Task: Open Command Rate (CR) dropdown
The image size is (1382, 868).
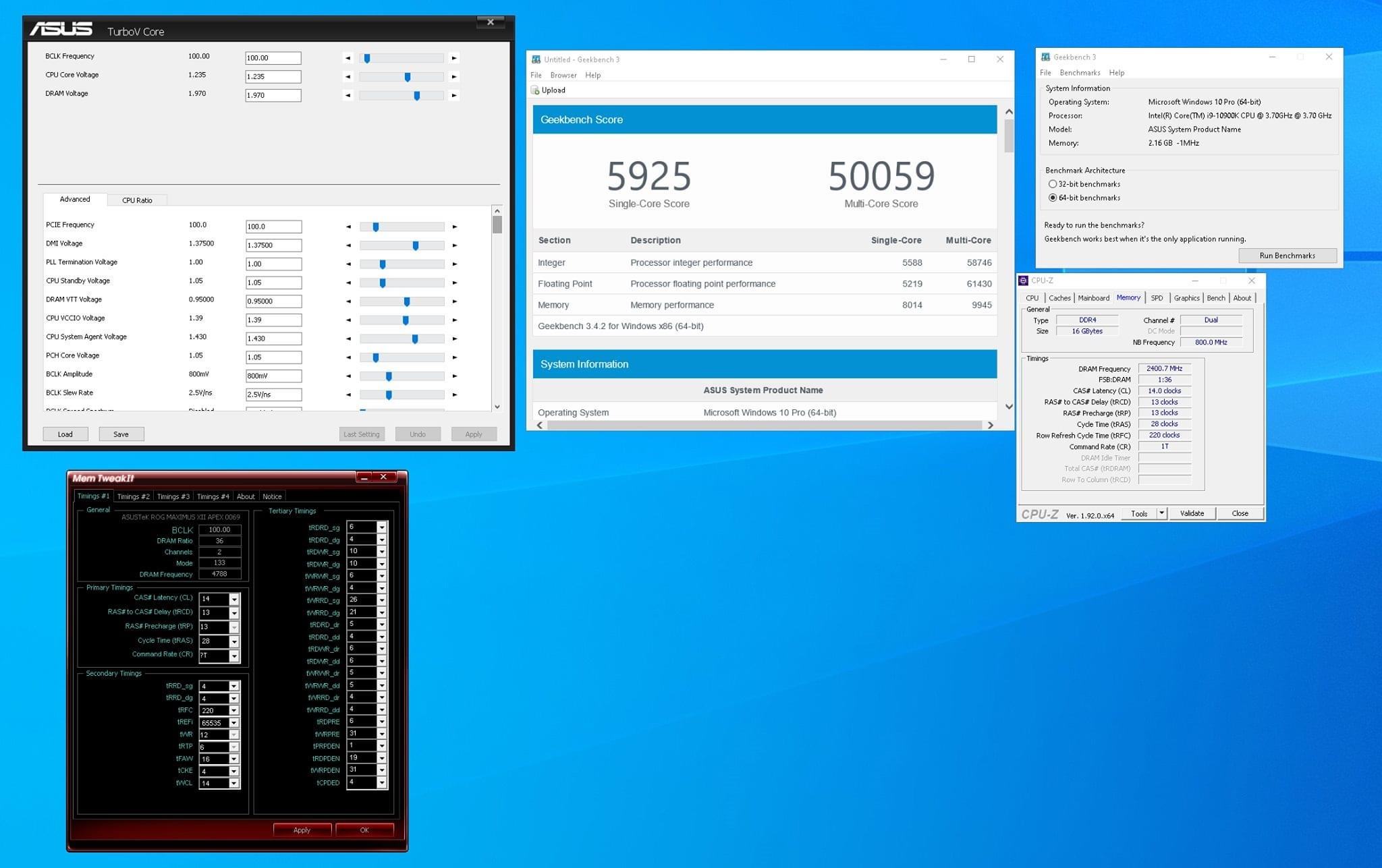Action: point(234,656)
